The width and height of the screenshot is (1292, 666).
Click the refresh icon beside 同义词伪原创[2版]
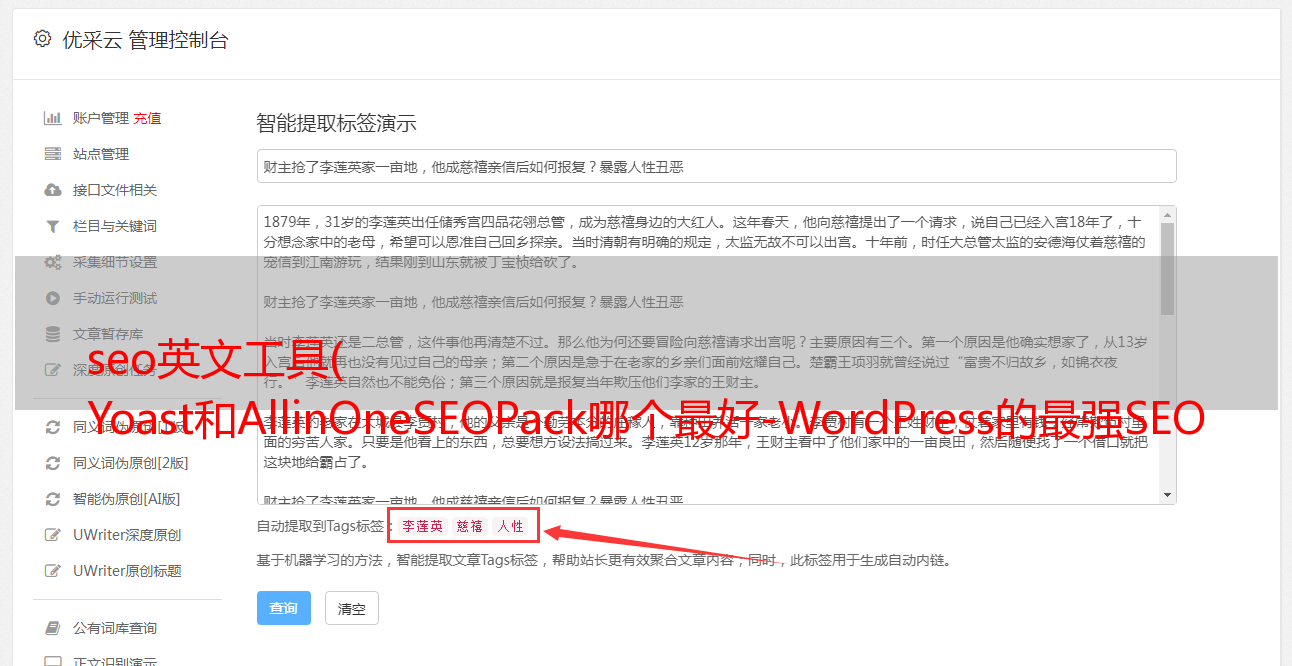[x=53, y=463]
